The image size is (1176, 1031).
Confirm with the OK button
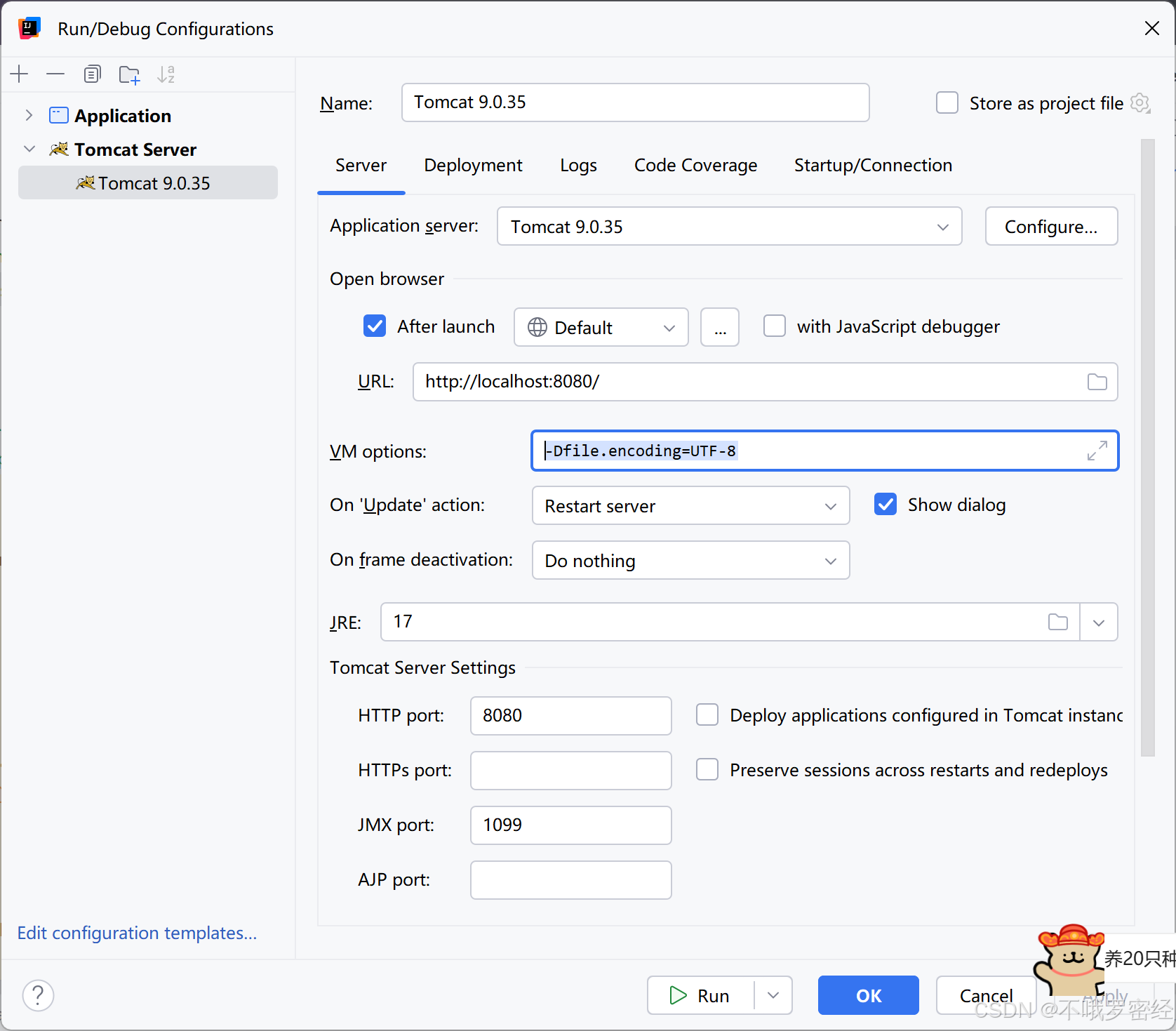pyautogui.click(x=869, y=995)
